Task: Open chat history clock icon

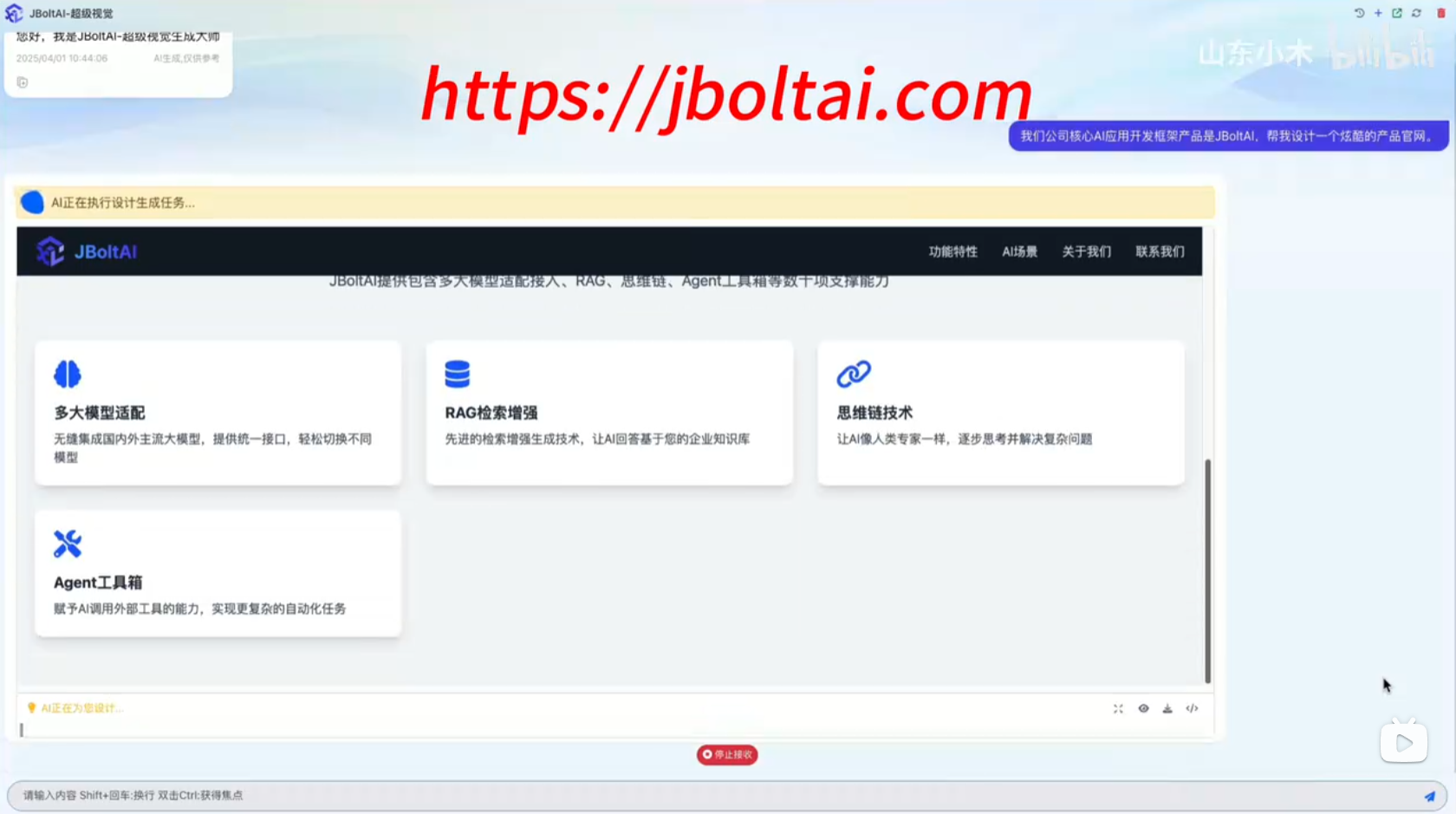Action: pos(1359,13)
